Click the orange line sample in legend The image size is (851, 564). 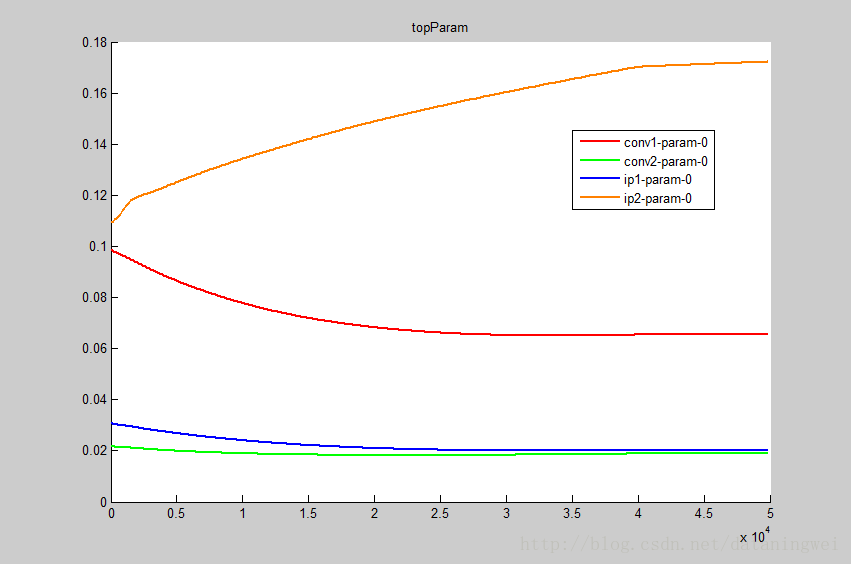pyautogui.click(x=600, y=197)
